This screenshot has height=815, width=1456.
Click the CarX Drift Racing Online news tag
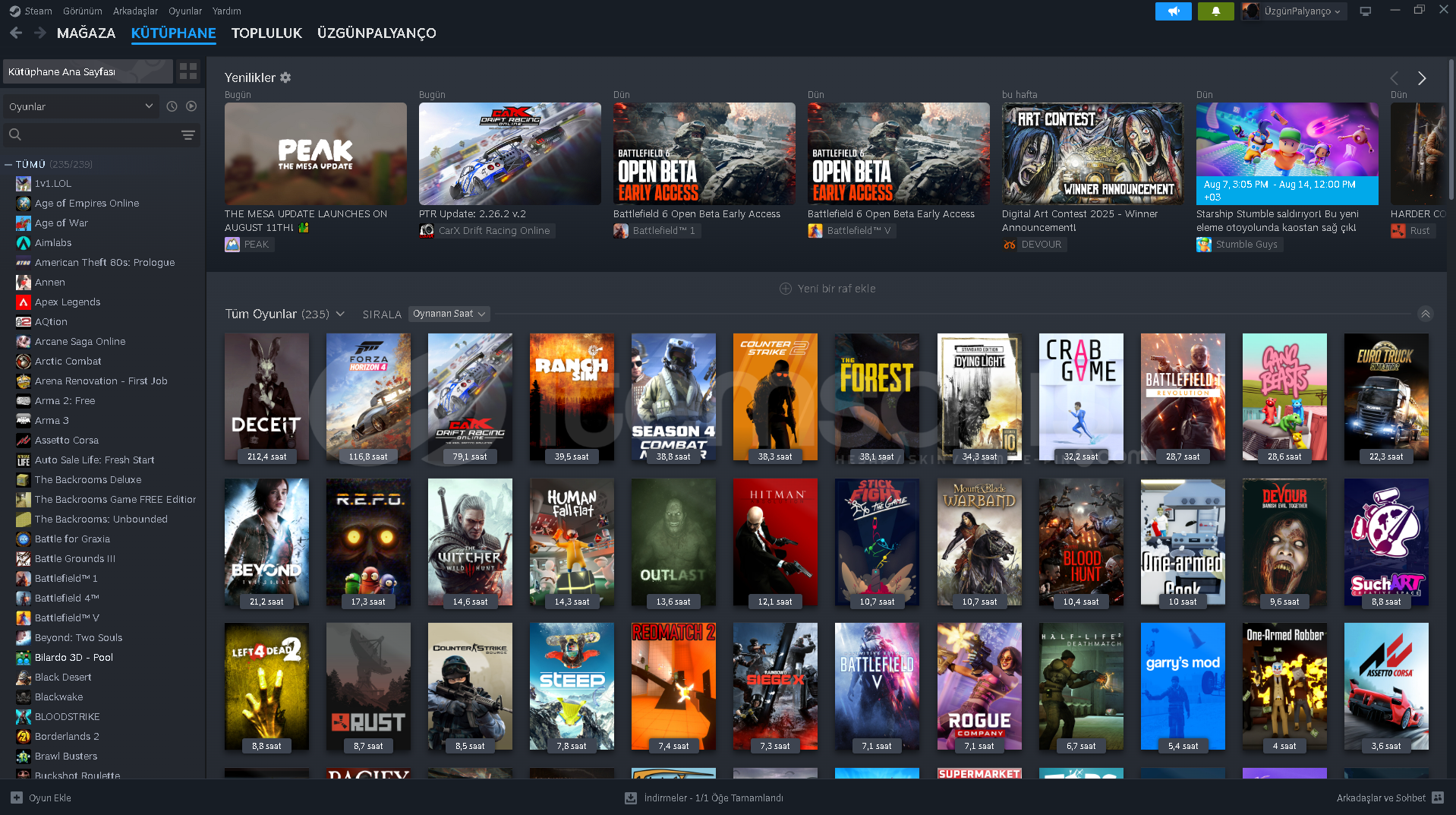point(487,231)
